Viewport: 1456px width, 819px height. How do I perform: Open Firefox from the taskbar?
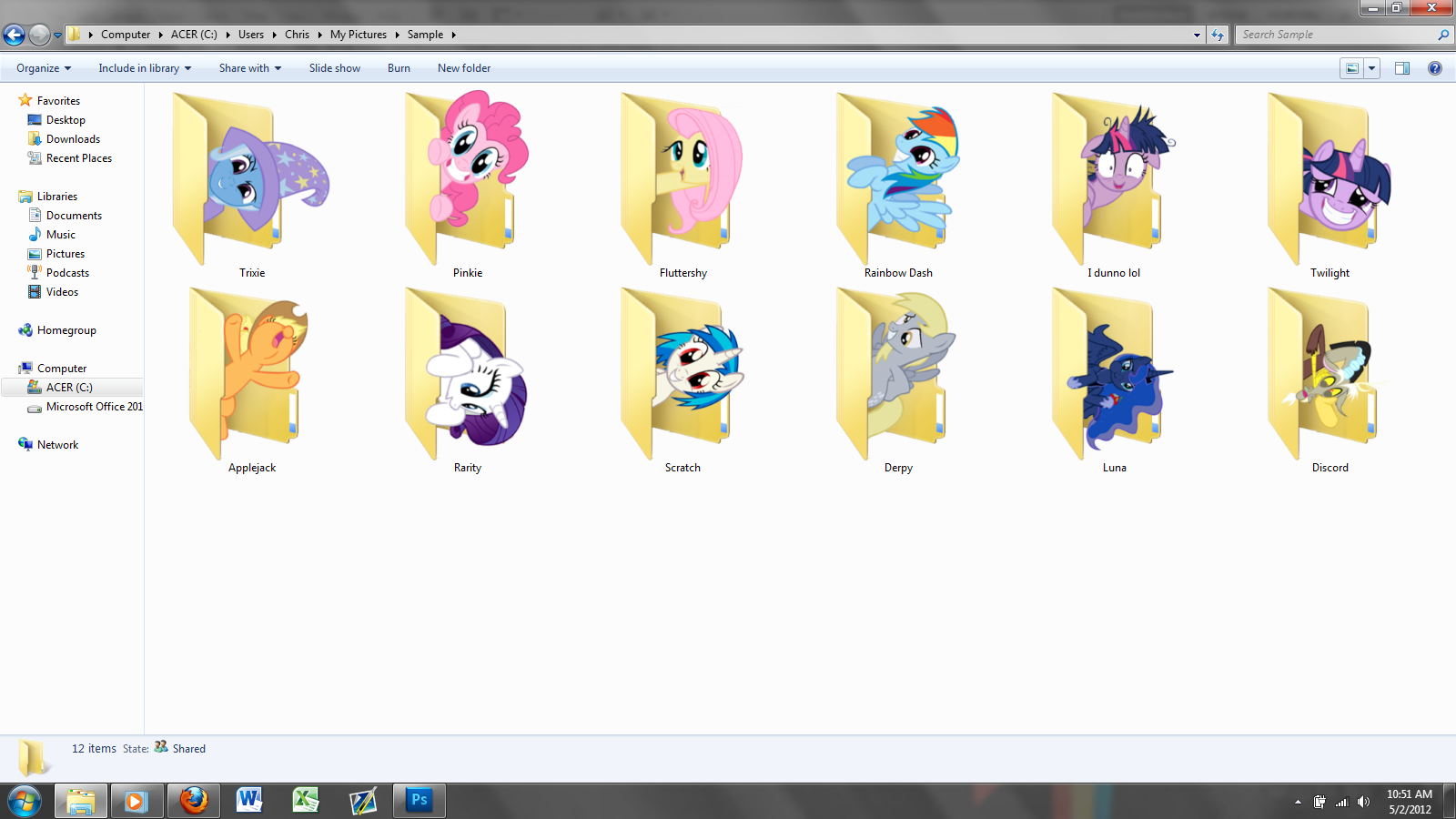pos(193,801)
